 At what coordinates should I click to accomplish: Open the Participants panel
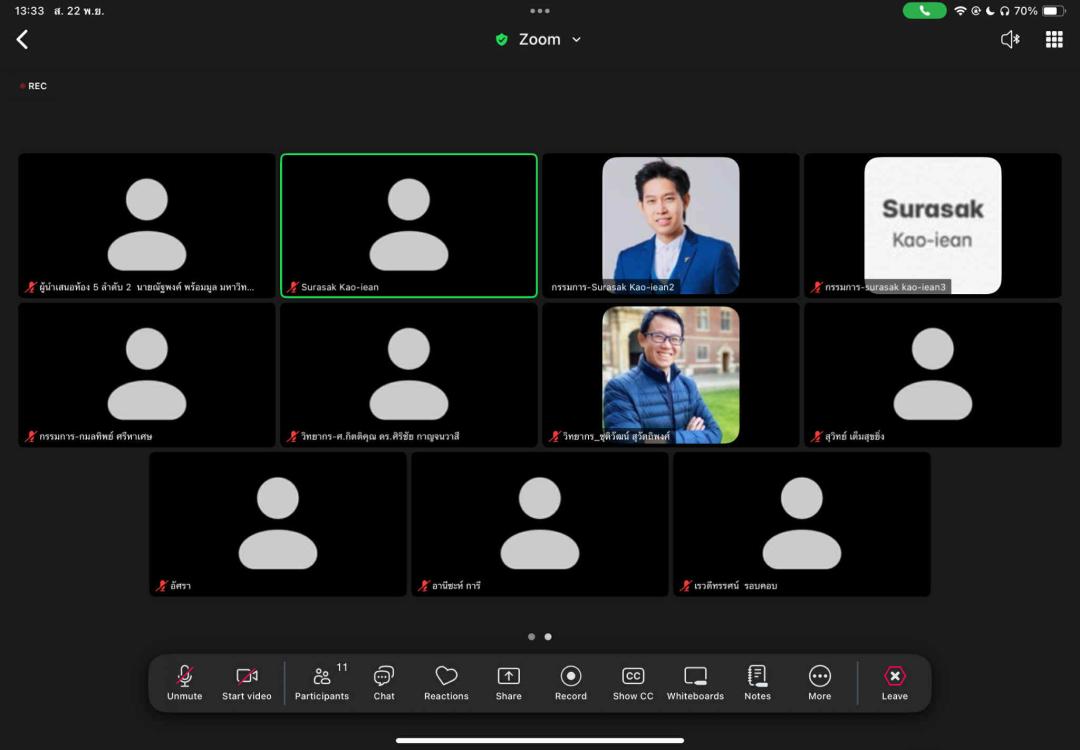click(x=321, y=683)
